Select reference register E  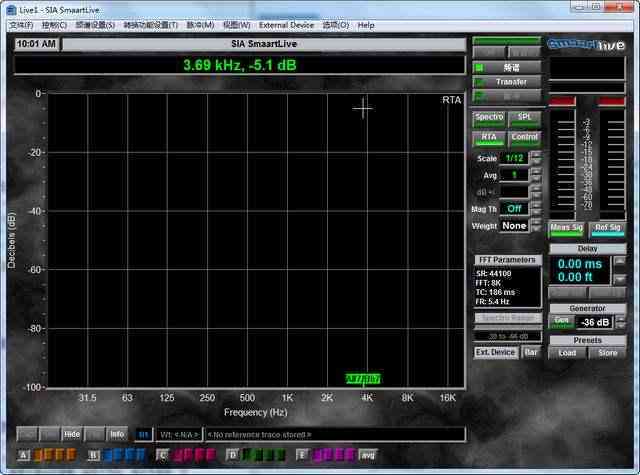302,455
